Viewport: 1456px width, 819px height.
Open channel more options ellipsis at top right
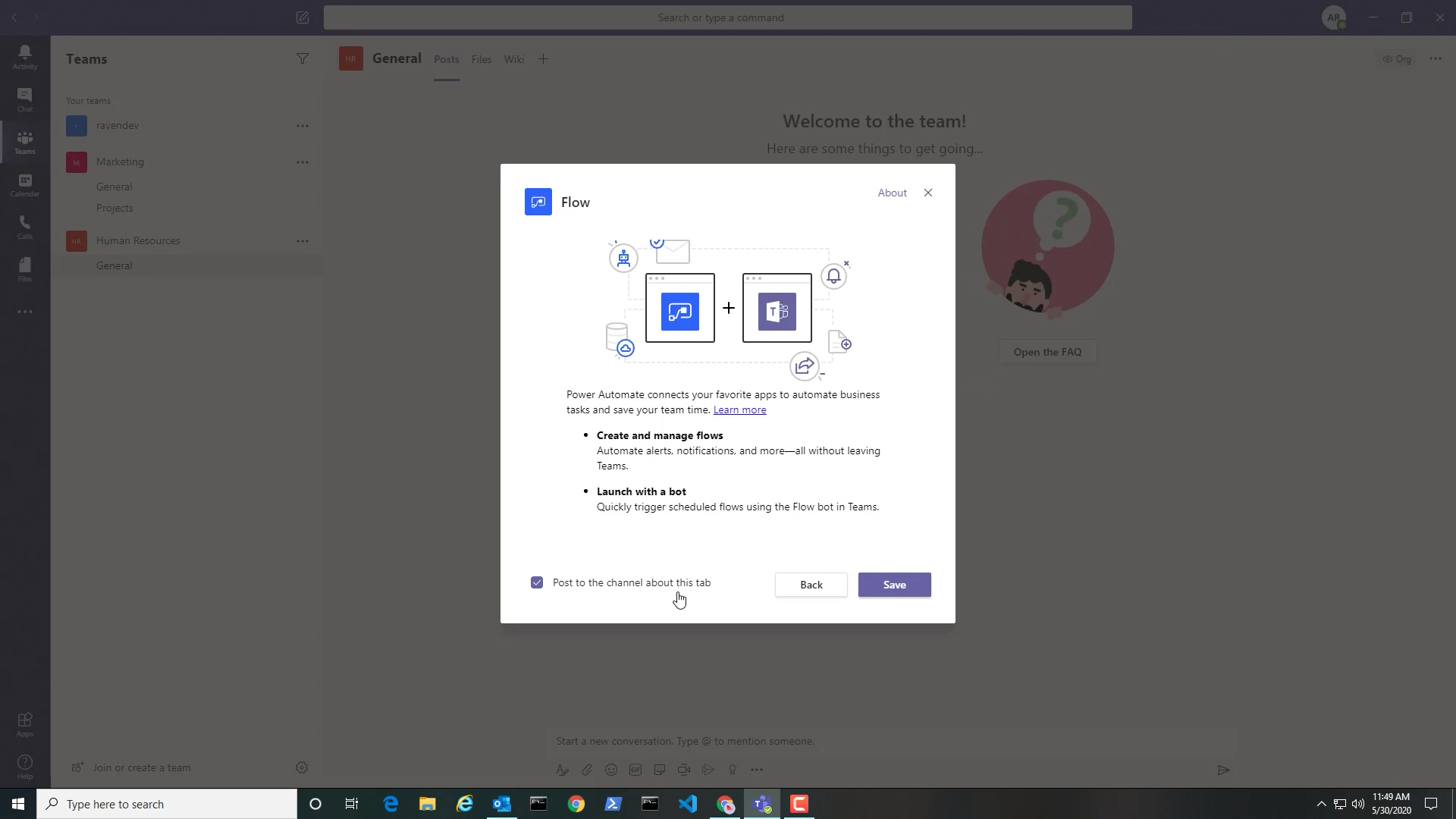pyautogui.click(x=1436, y=58)
